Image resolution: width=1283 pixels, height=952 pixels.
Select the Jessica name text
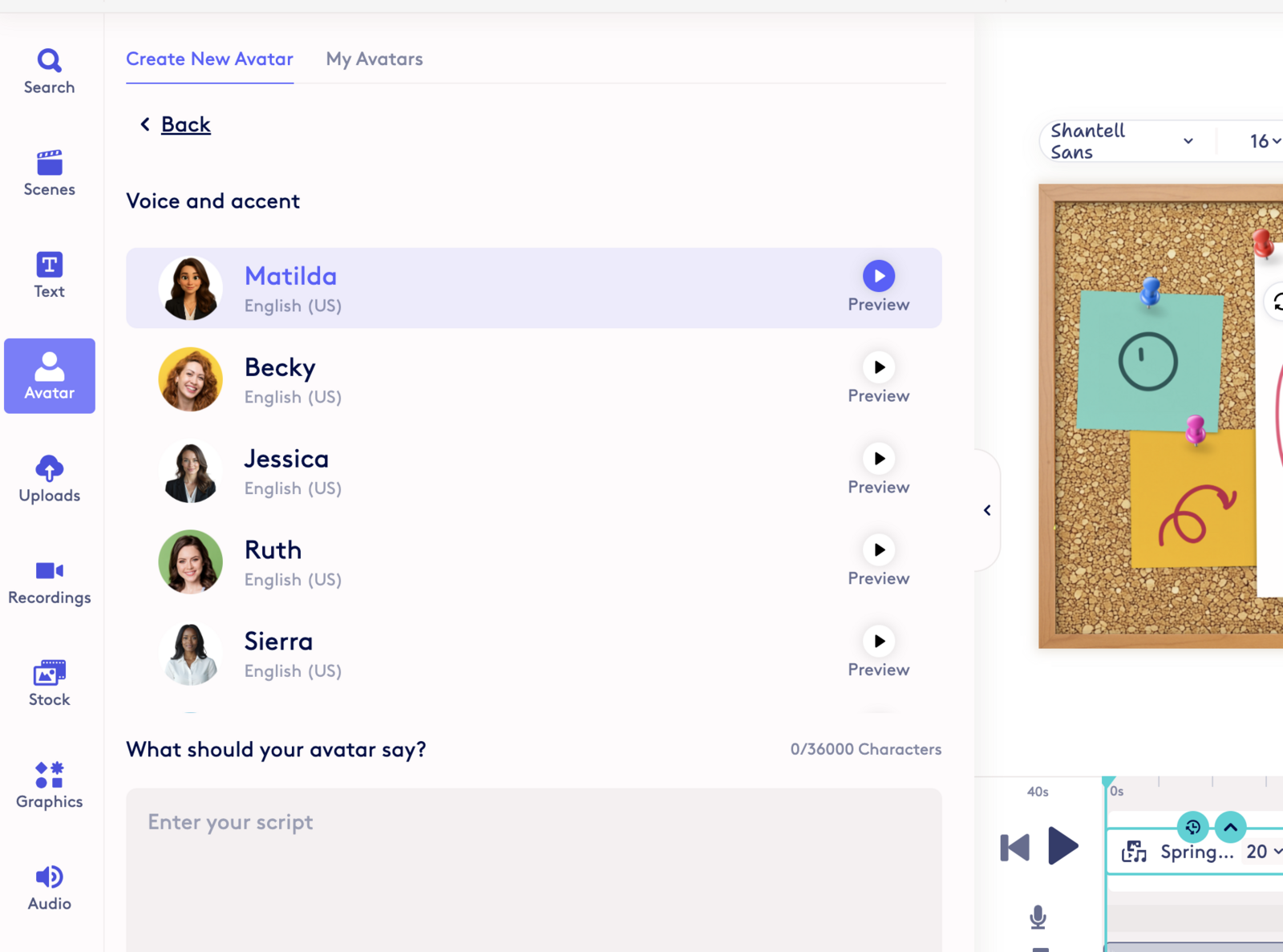[x=286, y=459]
